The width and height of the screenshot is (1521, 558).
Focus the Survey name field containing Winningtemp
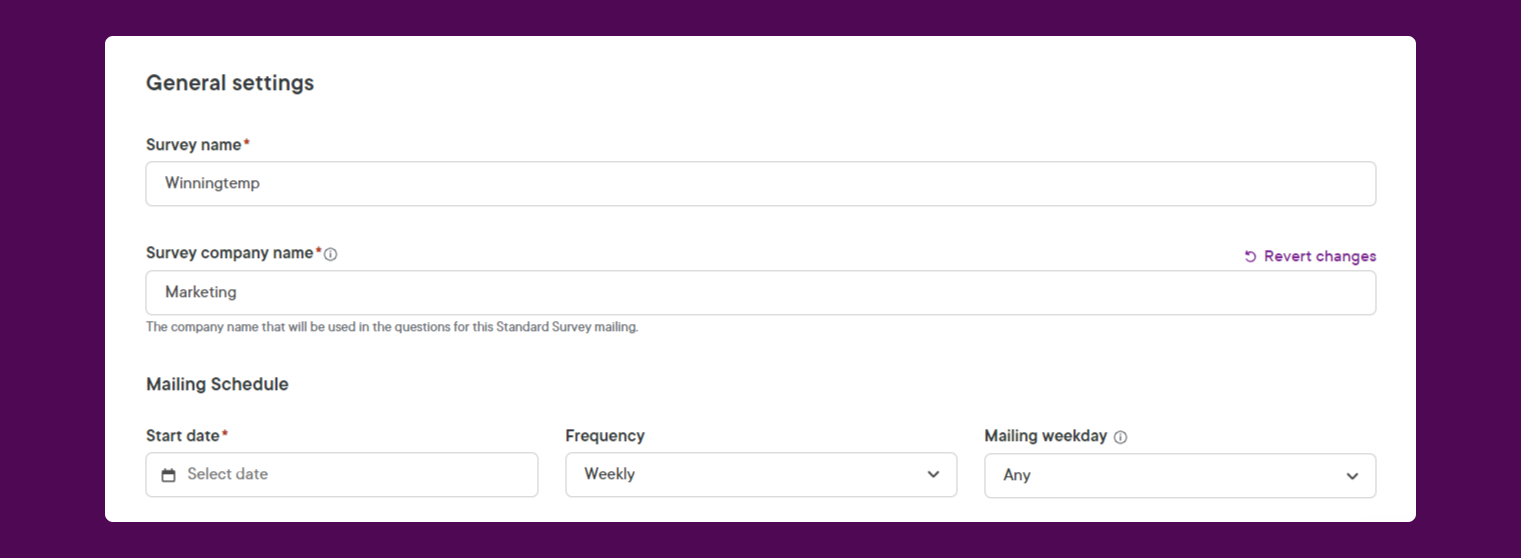coord(761,184)
